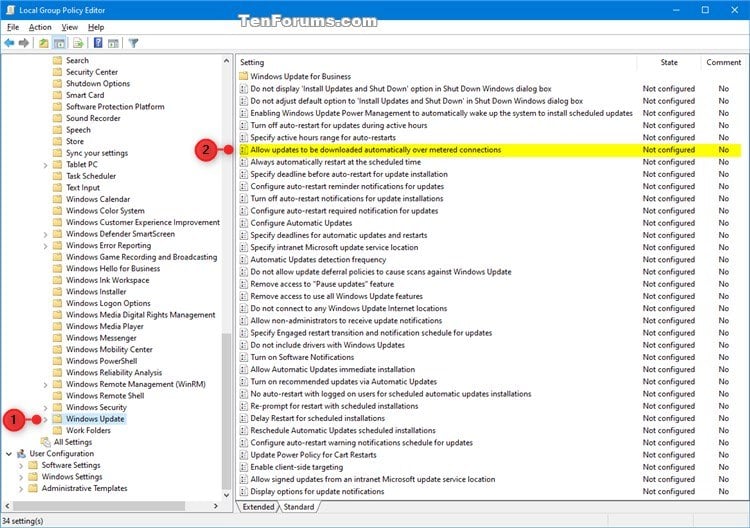Click folder icon next to Speech
This screenshot has width=750, height=528.
coord(57,130)
